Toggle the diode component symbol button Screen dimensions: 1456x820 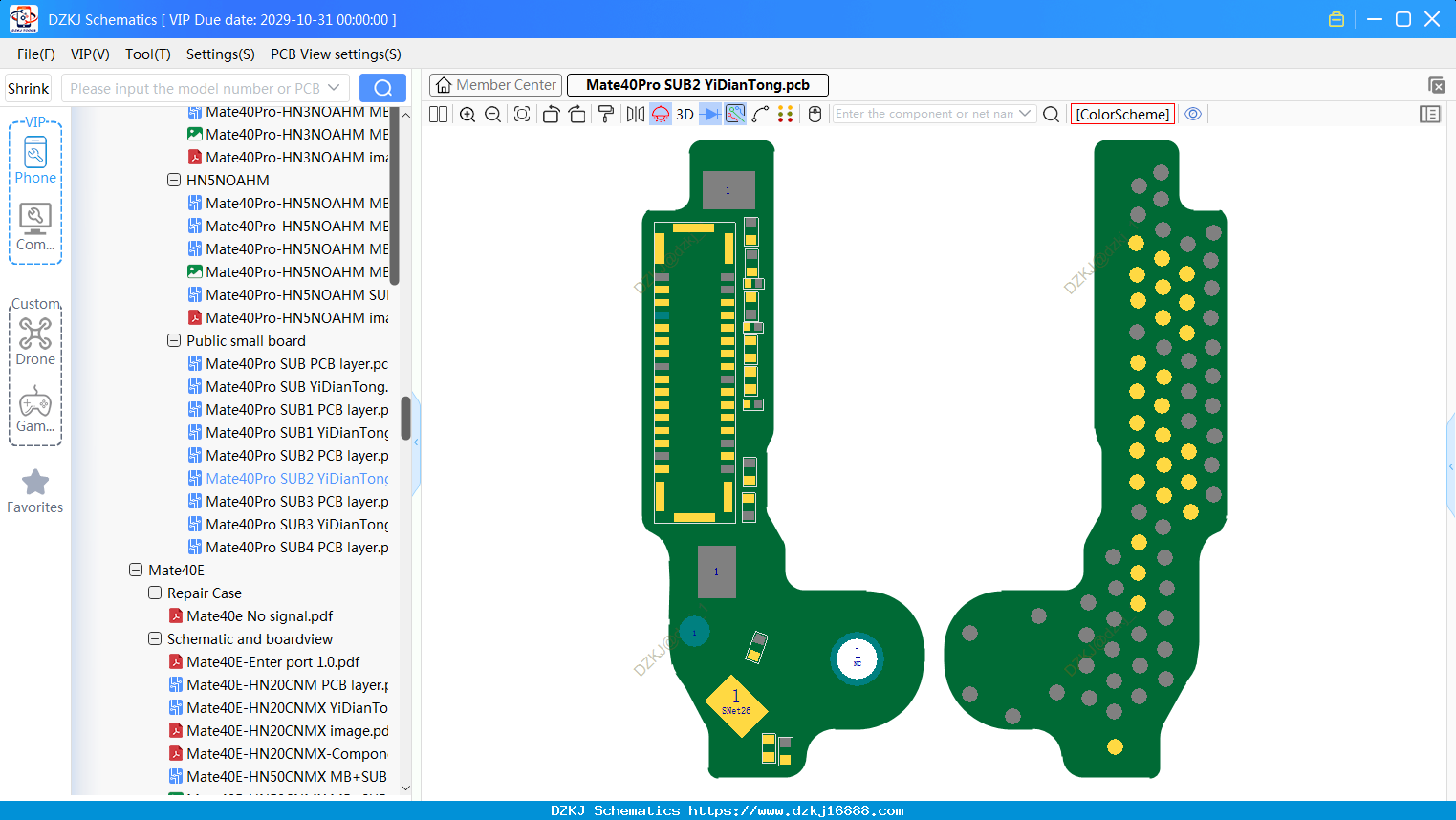710,115
